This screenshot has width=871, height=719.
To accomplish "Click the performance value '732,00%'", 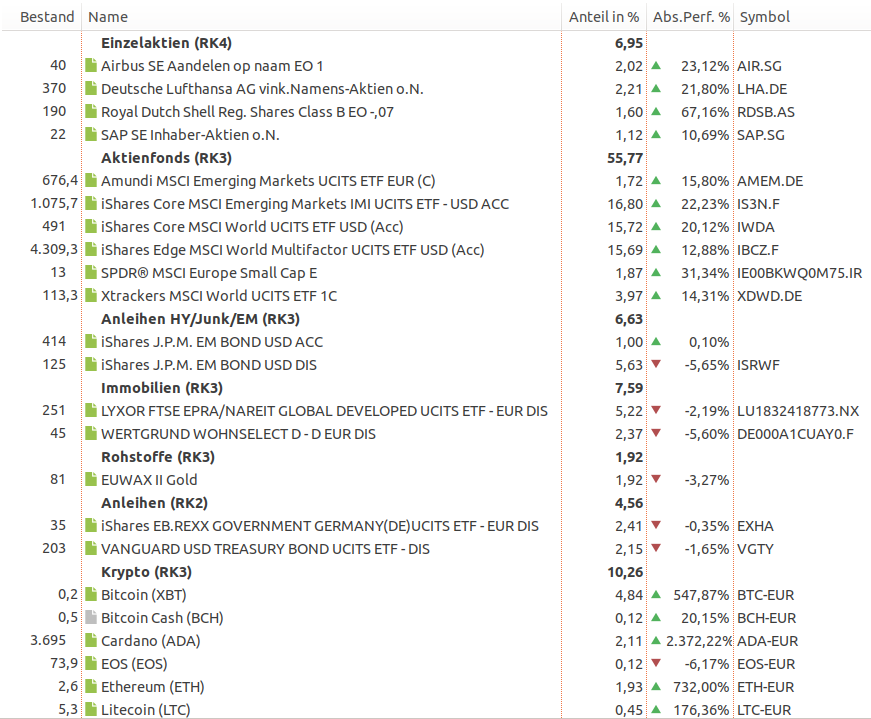I will [x=701, y=687].
